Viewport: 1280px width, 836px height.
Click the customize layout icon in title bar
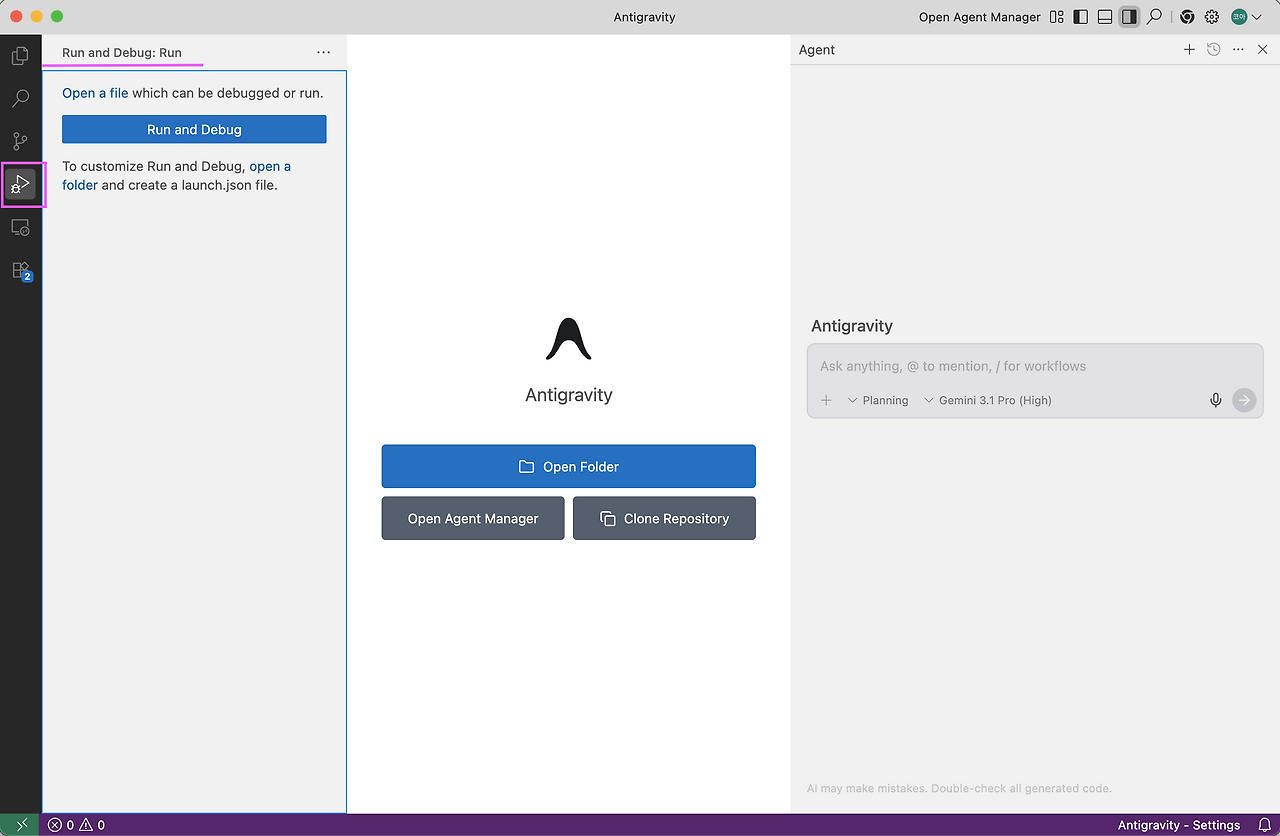pyautogui.click(x=1057, y=17)
